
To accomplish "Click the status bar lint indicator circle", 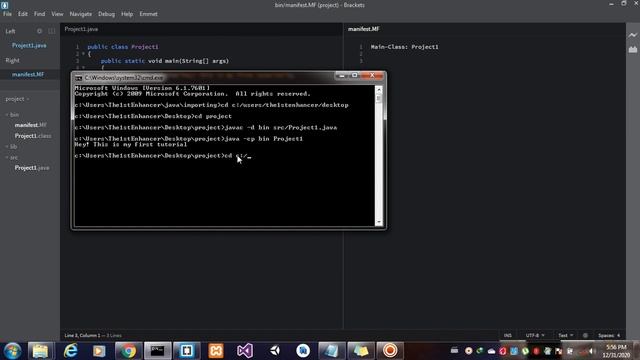I will click(585, 336).
